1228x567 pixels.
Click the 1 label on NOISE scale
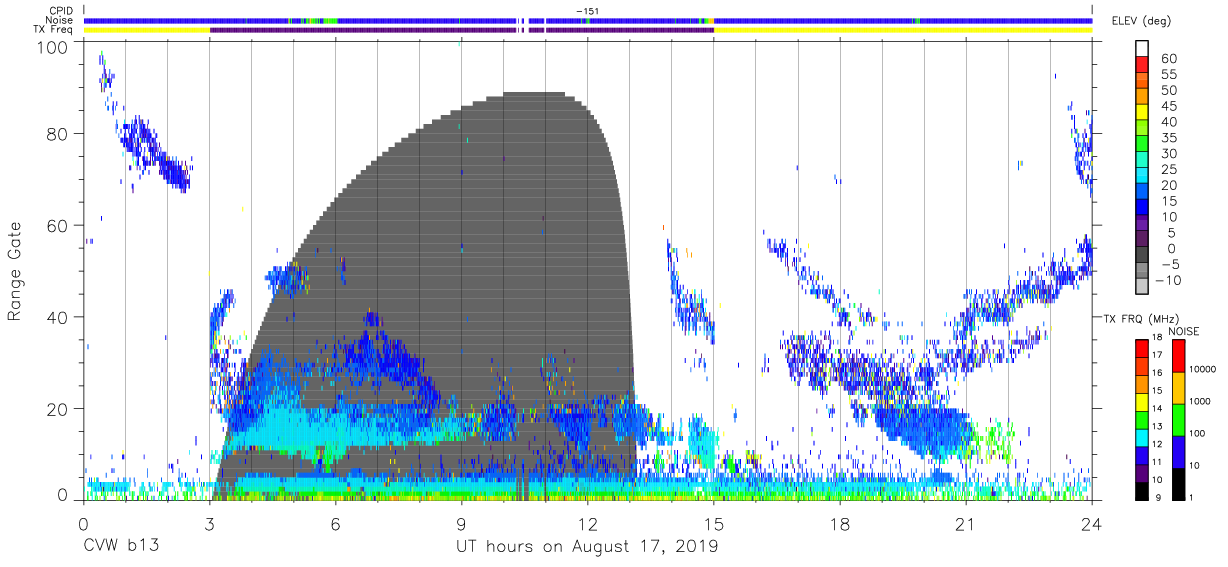point(1189,497)
